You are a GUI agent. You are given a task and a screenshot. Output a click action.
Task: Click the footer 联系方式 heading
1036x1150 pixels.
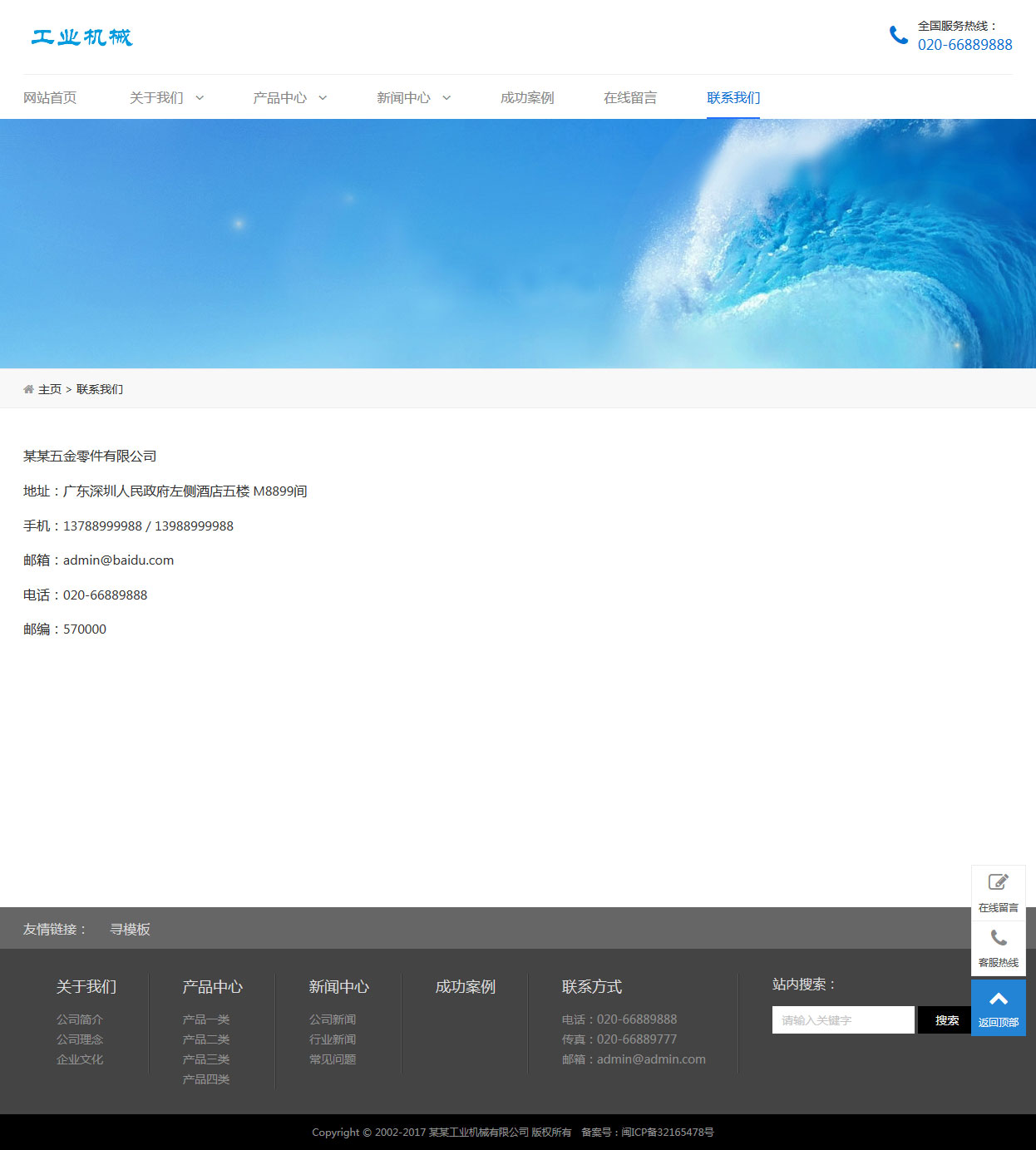(592, 987)
